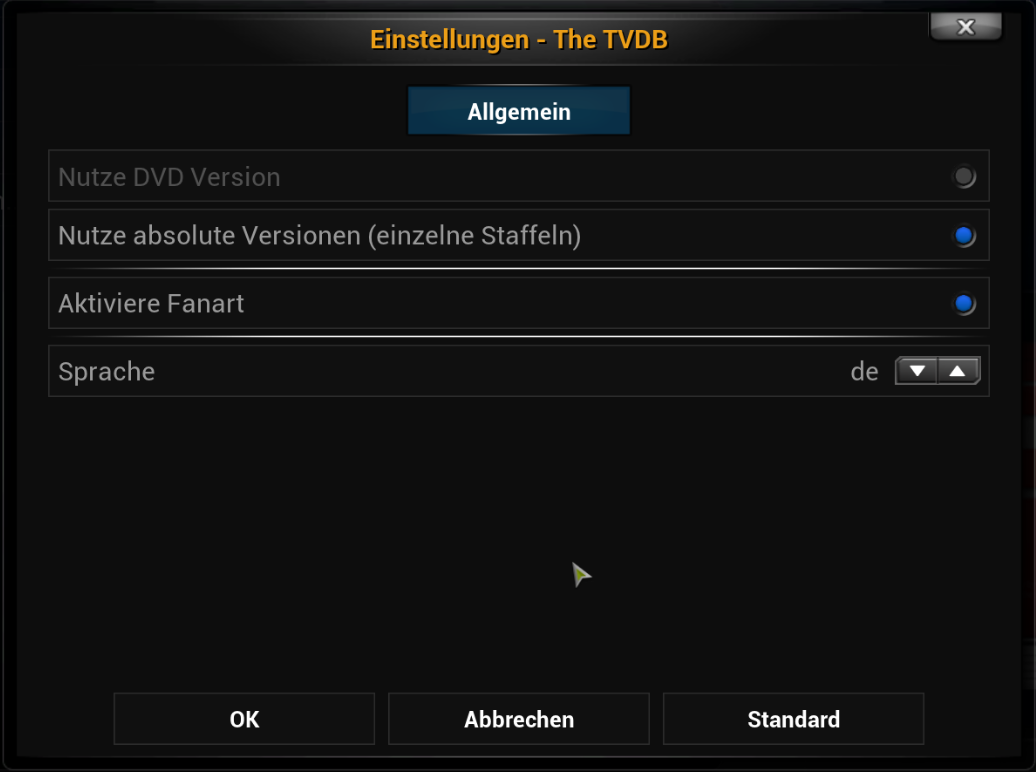Viewport: 1036px width, 772px height.
Task: Click the Sprache down arrow icon
Action: click(x=916, y=371)
